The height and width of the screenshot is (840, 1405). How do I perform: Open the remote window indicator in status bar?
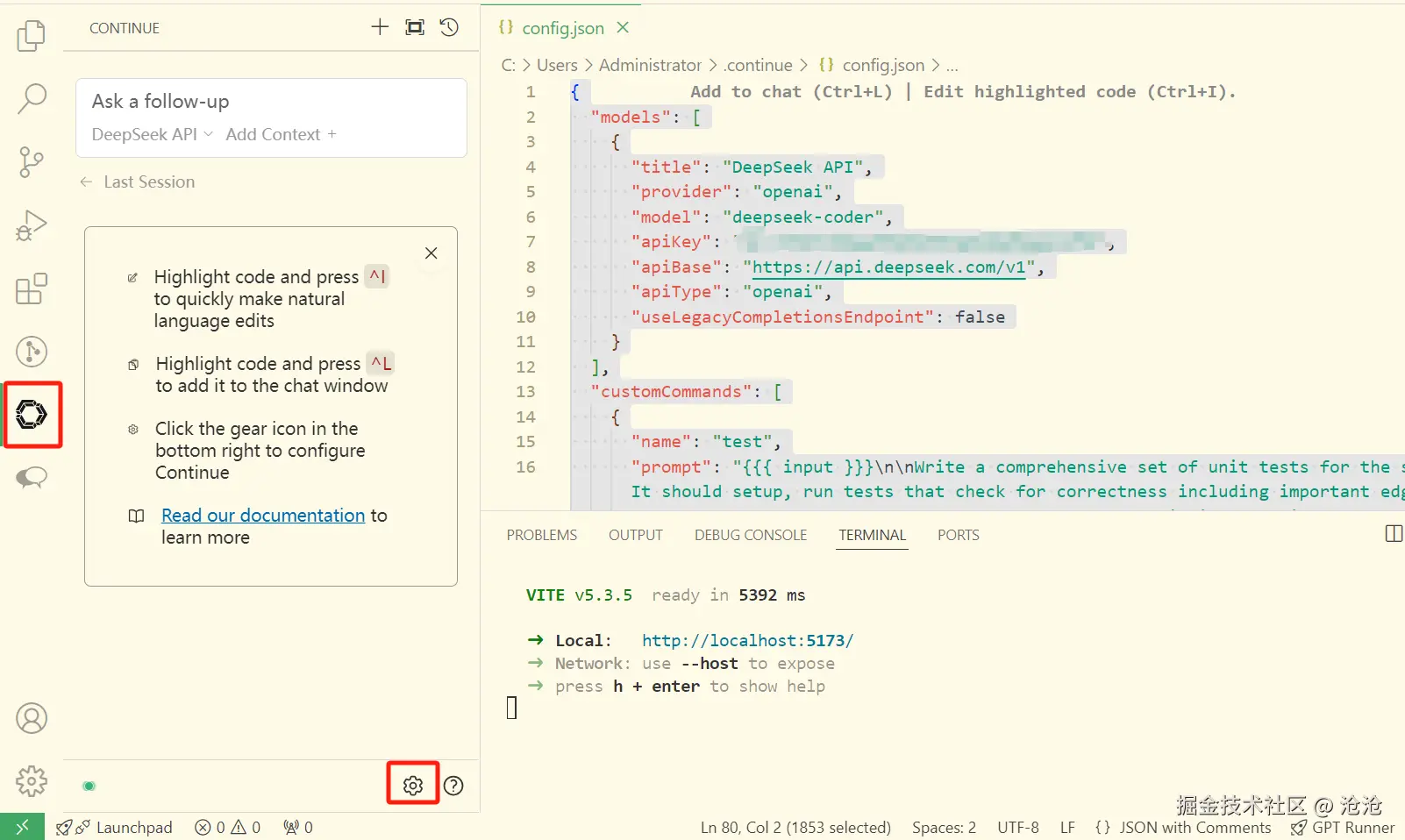point(22,827)
